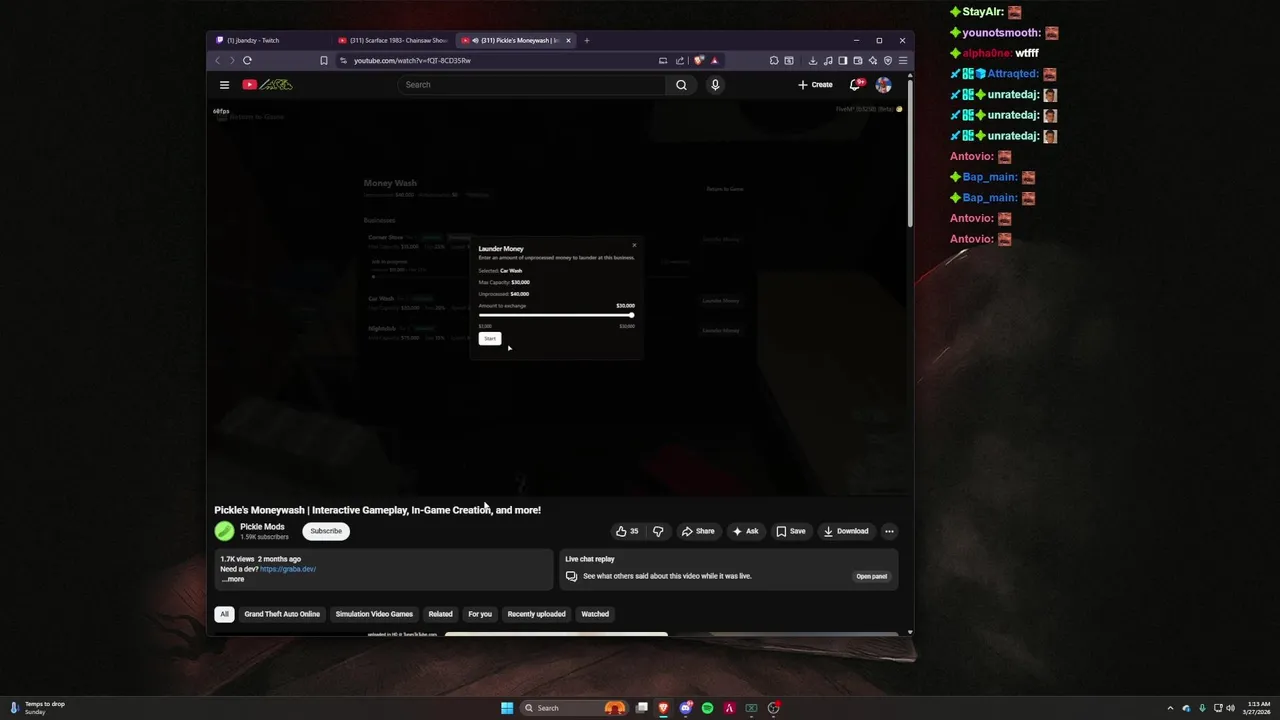
Task: Click Start button in Launder Money dialog
Action: [489, 339]
